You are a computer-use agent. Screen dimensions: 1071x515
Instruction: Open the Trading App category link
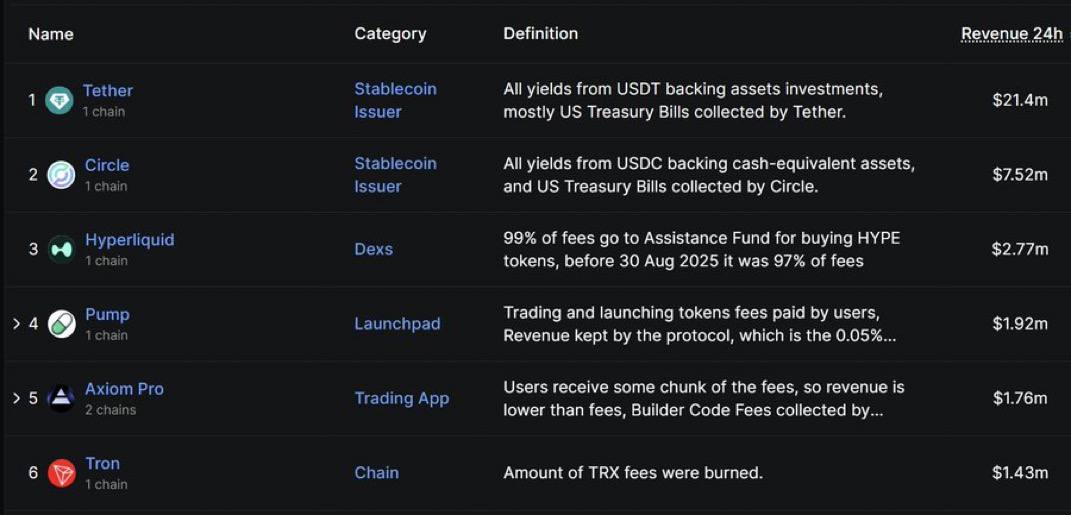coord(402,398)
